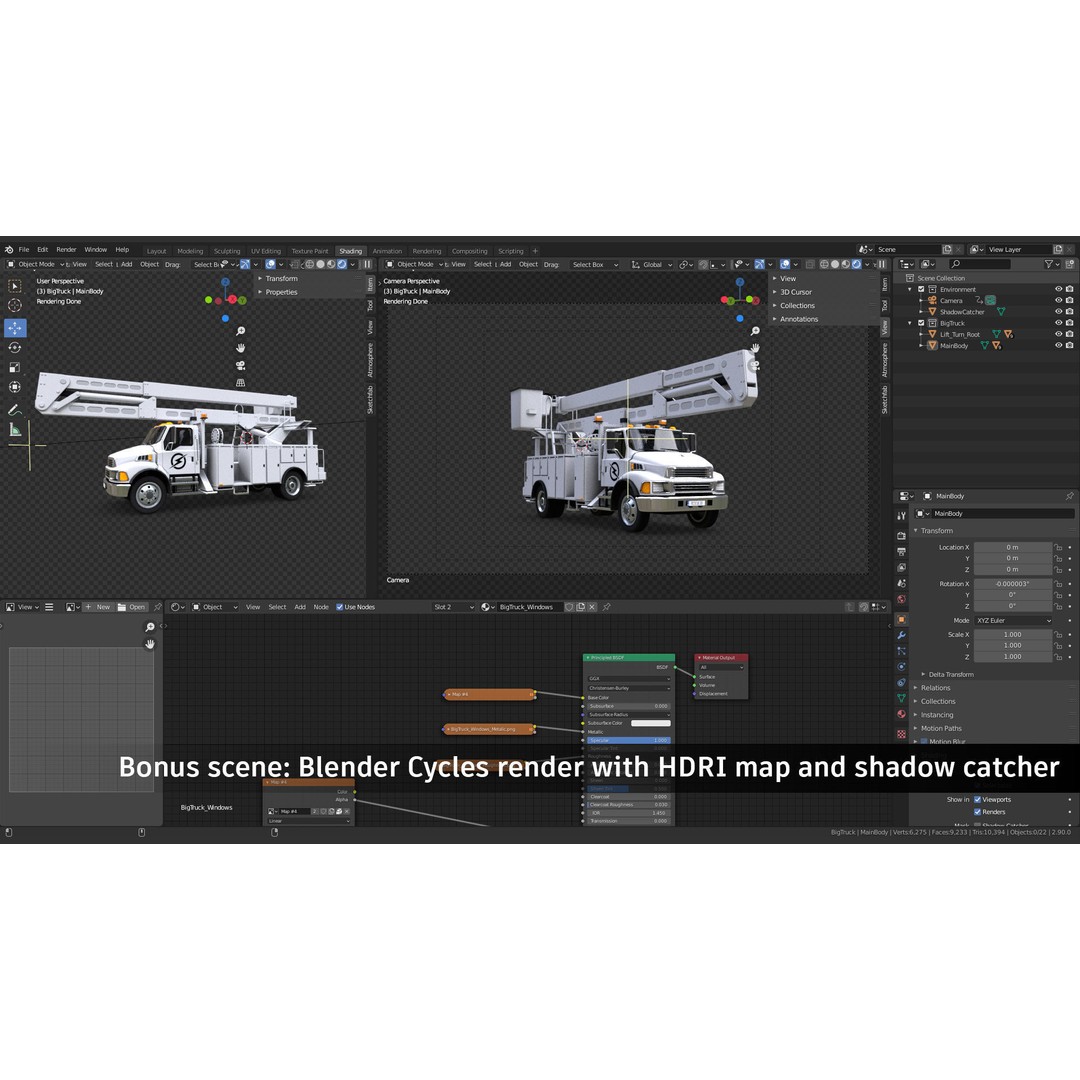Open the Render menu

[x=66, y=249]
